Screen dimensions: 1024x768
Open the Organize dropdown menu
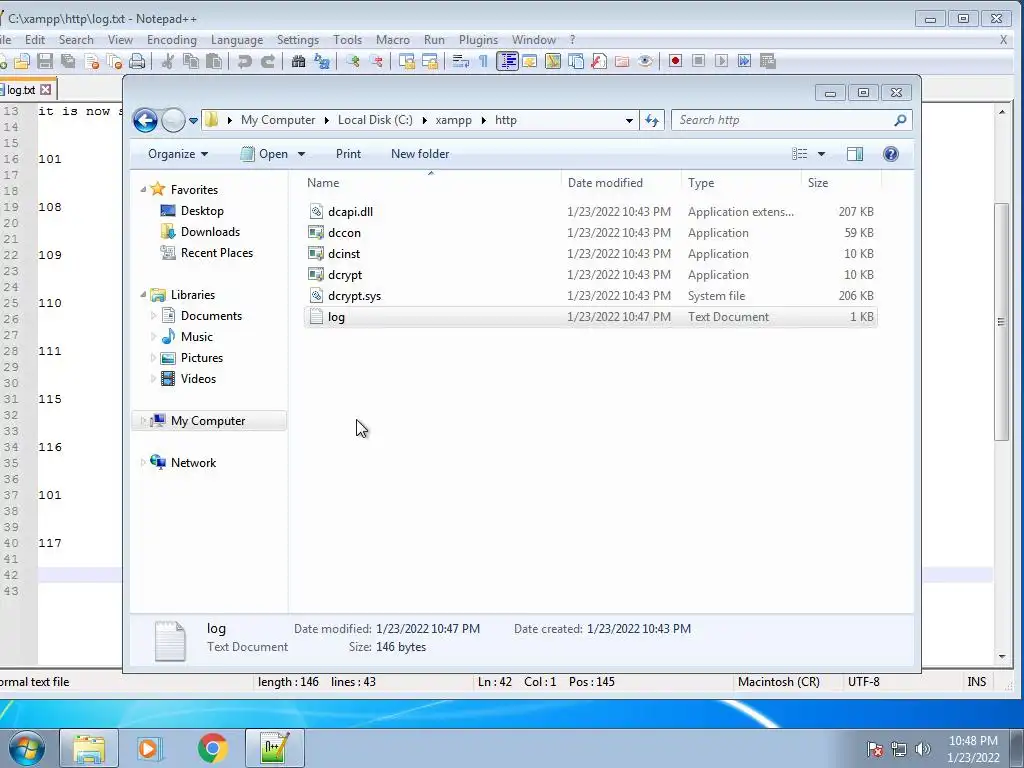coord(178,154)
